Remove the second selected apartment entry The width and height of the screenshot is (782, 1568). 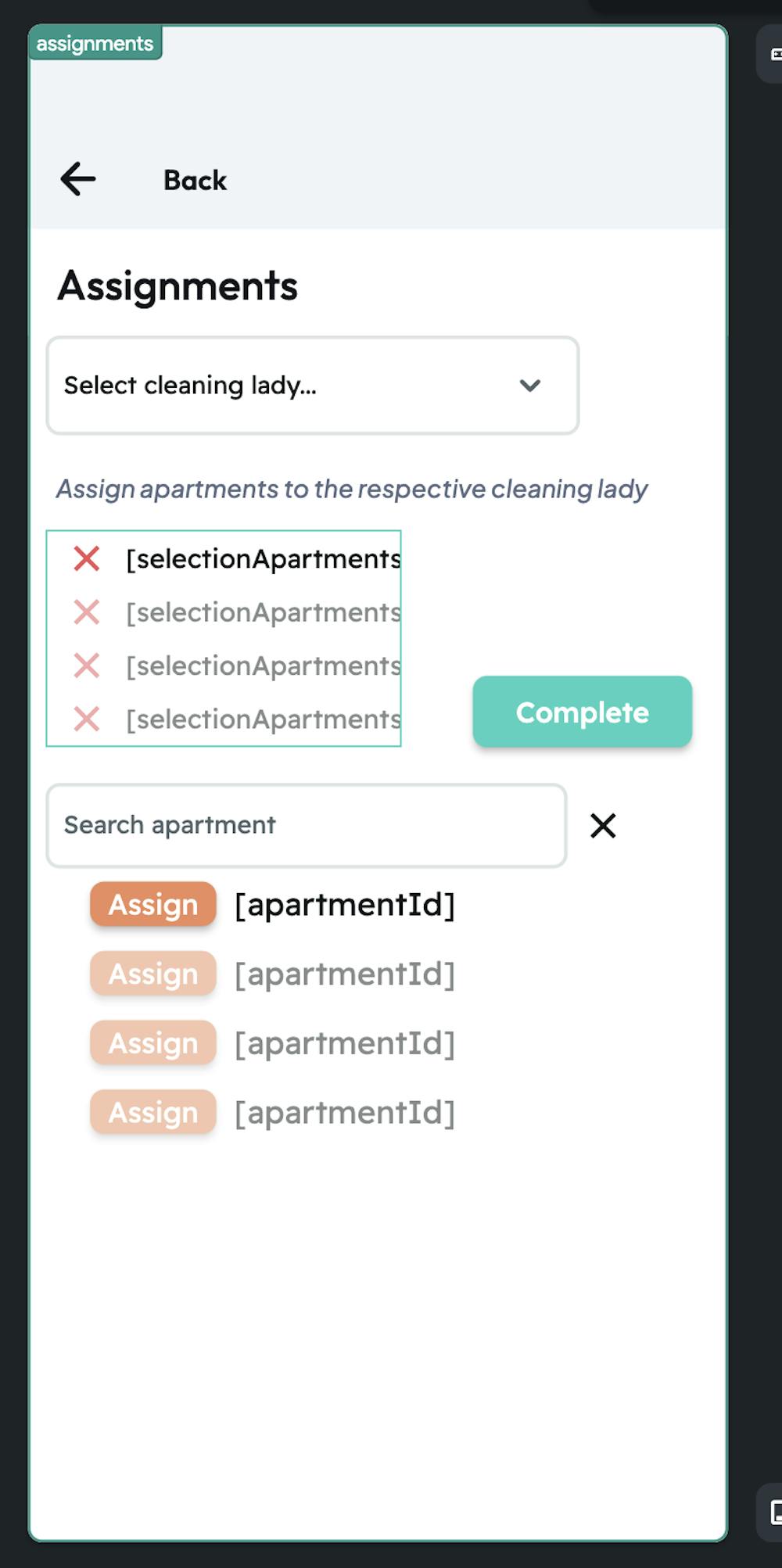click(x=87, y=612)
